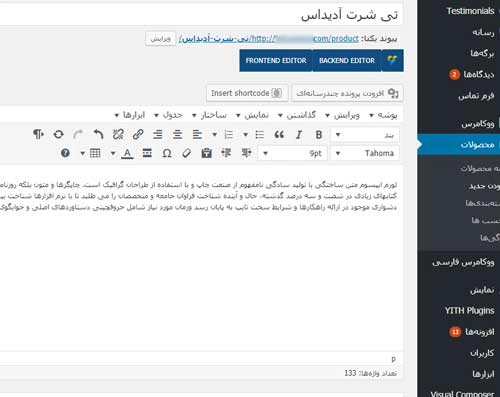Insert read more tag icon
Screen dimensions: 500x397
pyautogui.click(x=147, y=153)
